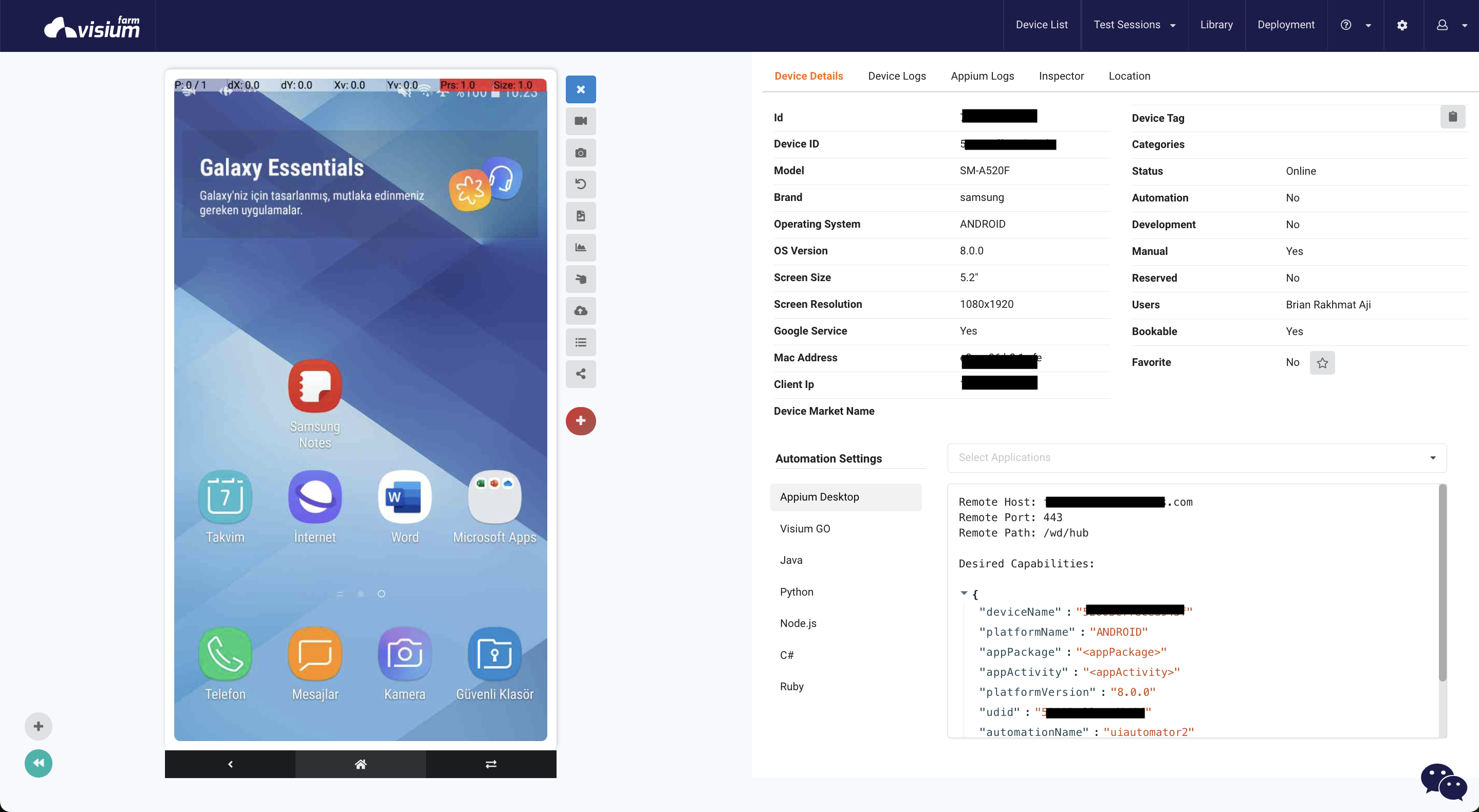Select C# automation setting

pos(846,655)
